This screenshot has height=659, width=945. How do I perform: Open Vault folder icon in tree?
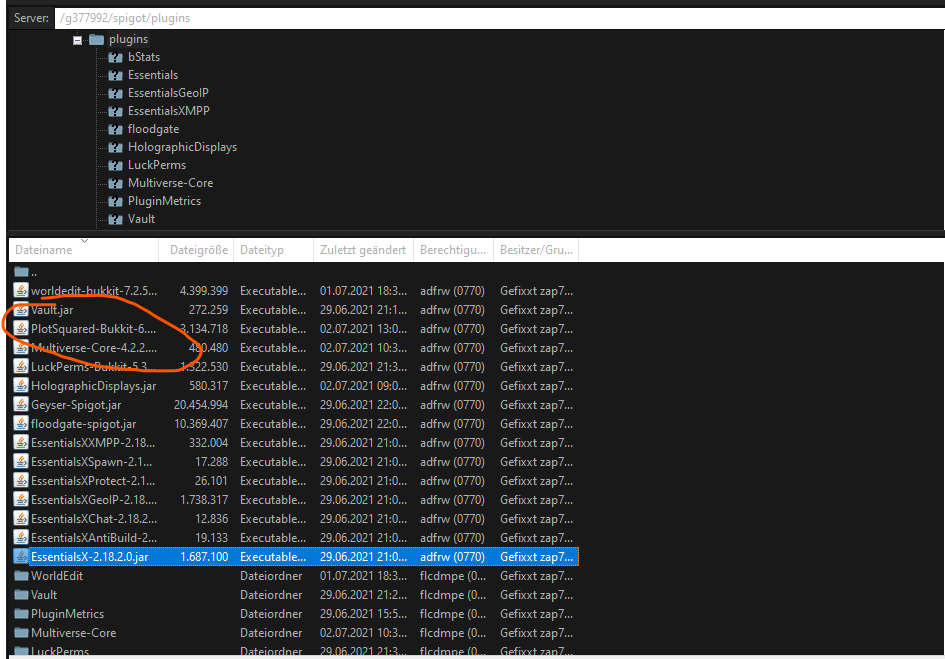115,220
